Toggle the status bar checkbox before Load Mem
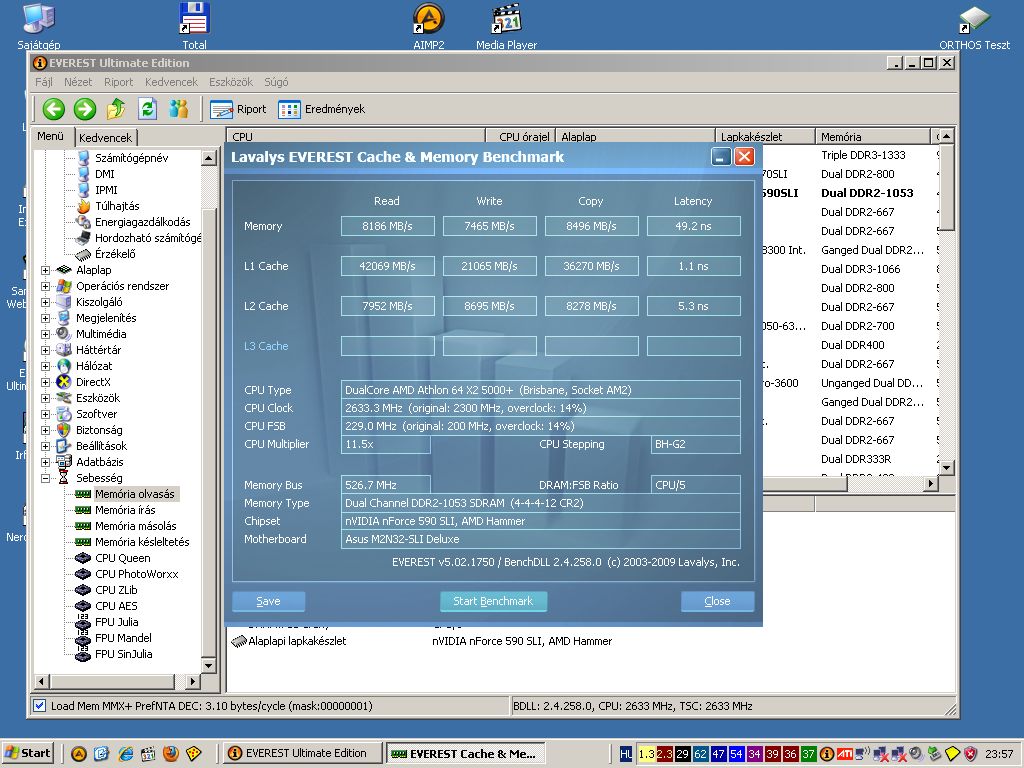 (x=40, y=705)
